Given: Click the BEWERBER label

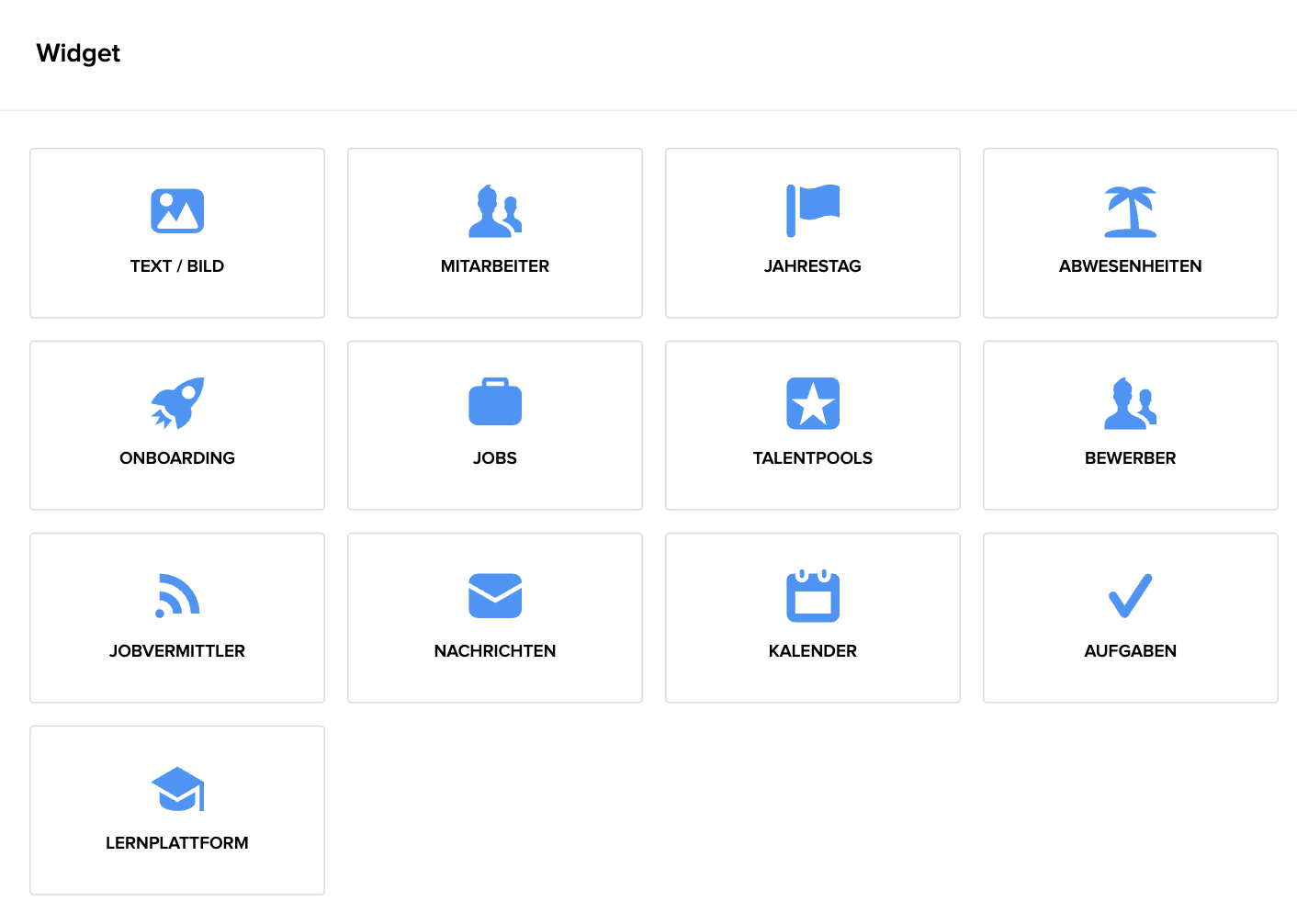Looking at the screenshot, I should (1131, 458).
